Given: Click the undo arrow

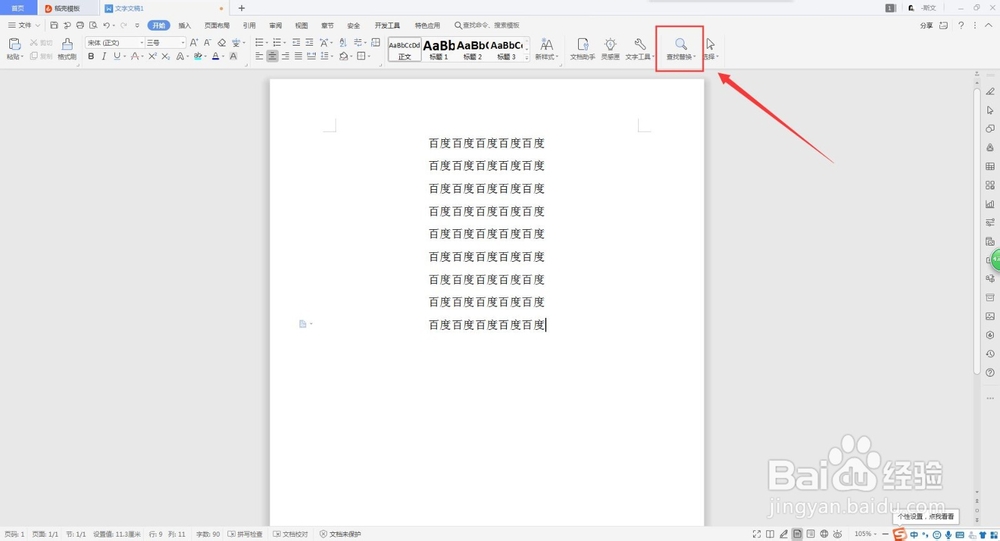Looking at the screenshot, I should (107, 26).
